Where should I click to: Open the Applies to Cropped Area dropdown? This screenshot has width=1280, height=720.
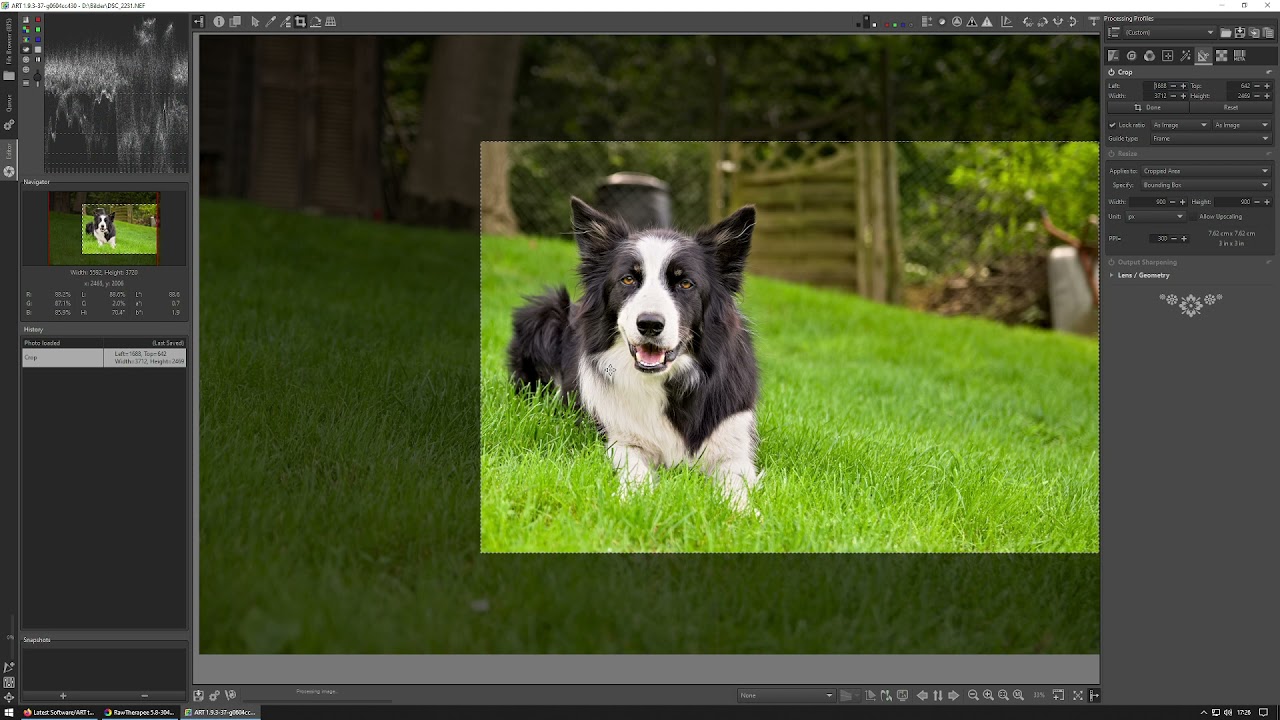click(1205, 171)
